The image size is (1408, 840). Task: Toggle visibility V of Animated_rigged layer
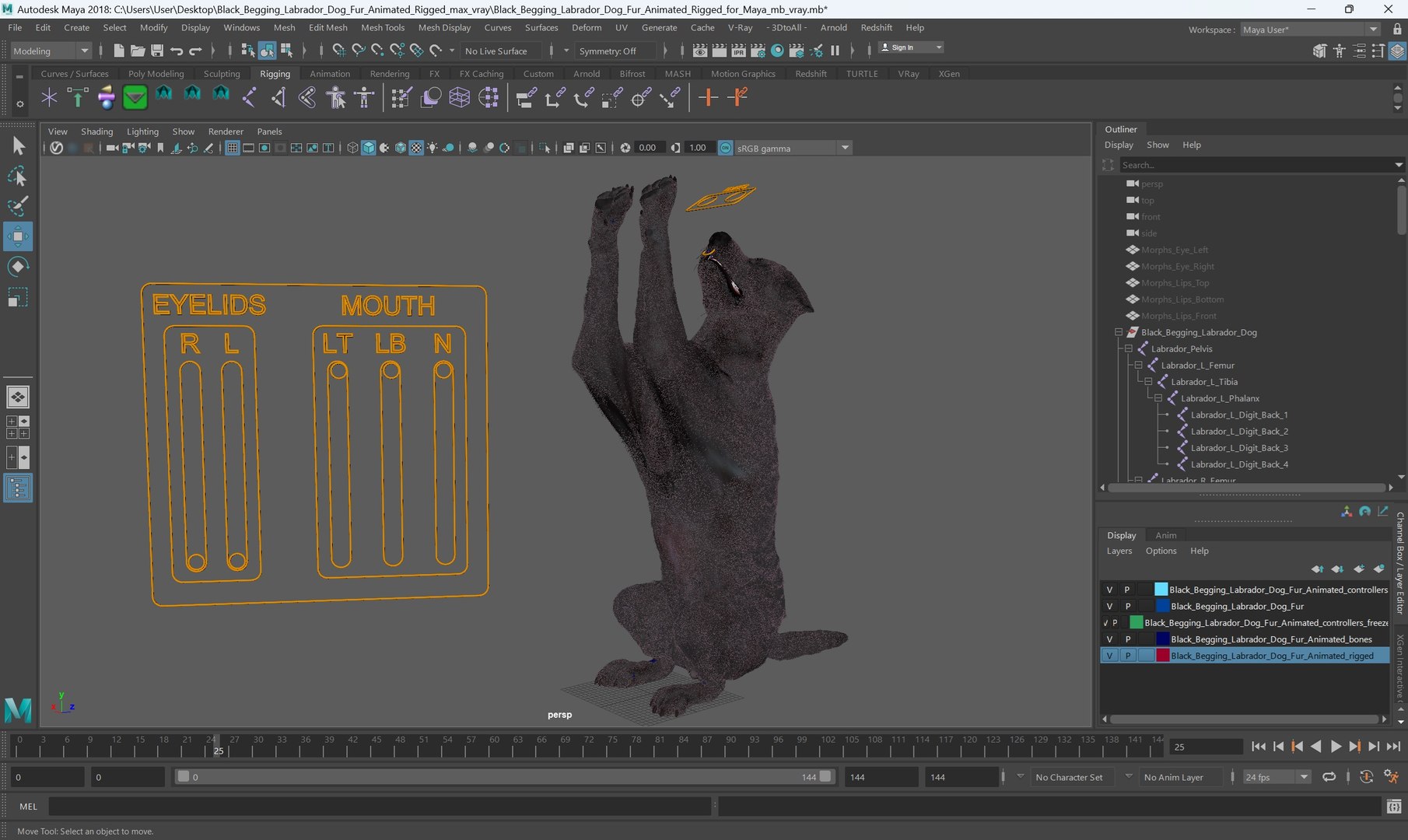tap(1109, 656)
